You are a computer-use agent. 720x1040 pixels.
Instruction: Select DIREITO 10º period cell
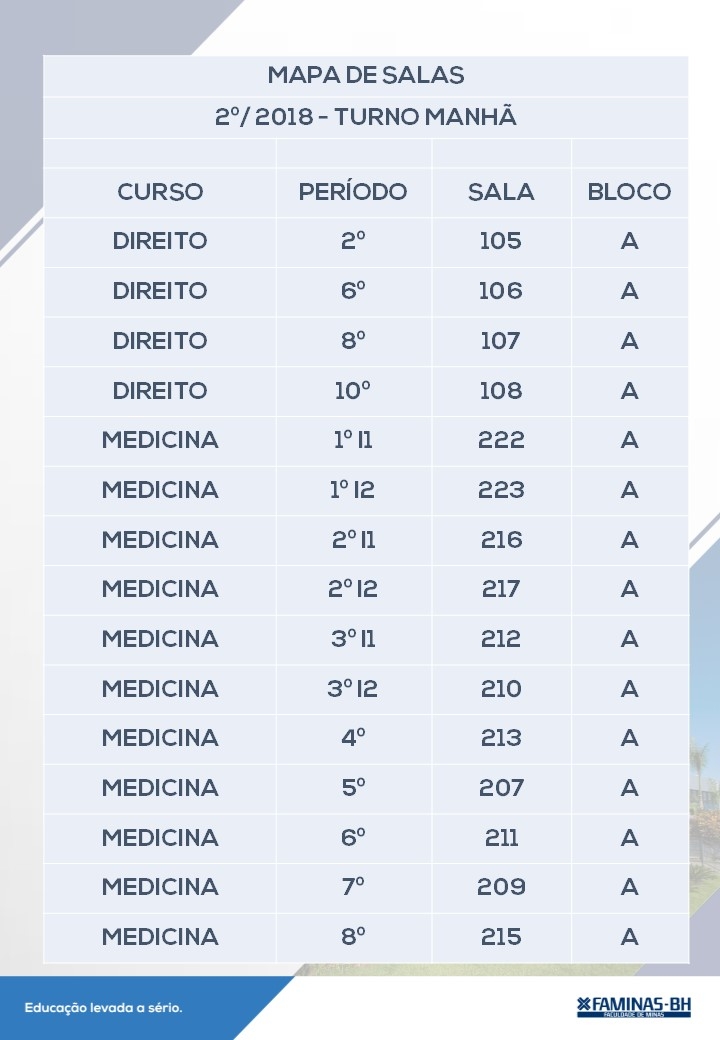click(x=353, y=390)
